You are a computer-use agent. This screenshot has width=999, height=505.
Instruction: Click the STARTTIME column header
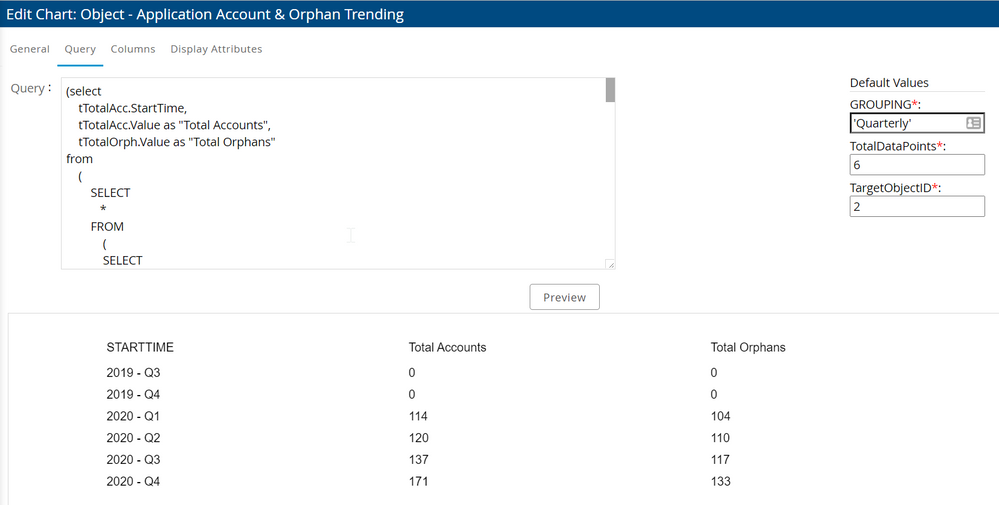point(140,348)
